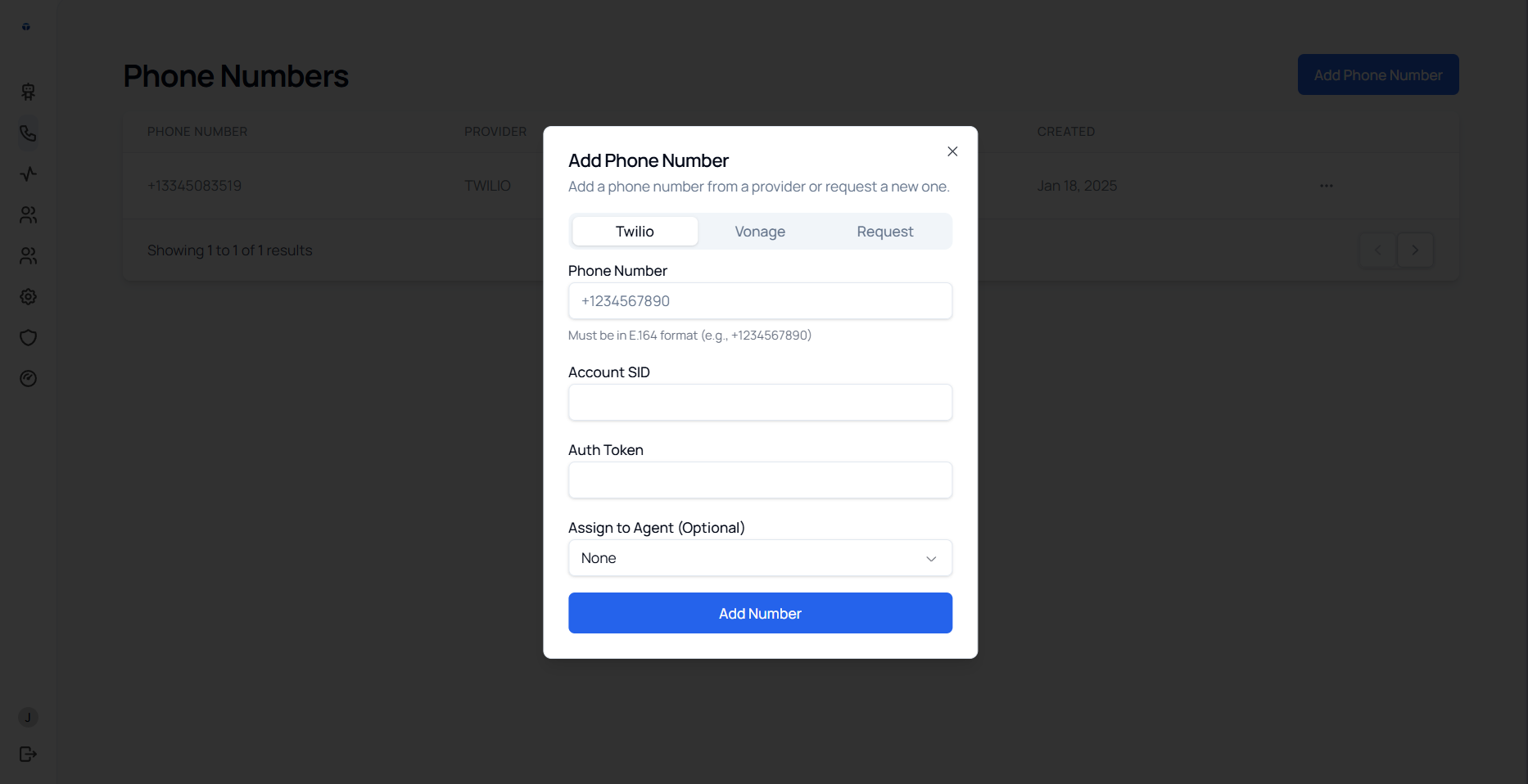This screenshot has width=1528, height=784.
Task: Click the PHONE NUMBER column header
Action: (x=197, y=132)
